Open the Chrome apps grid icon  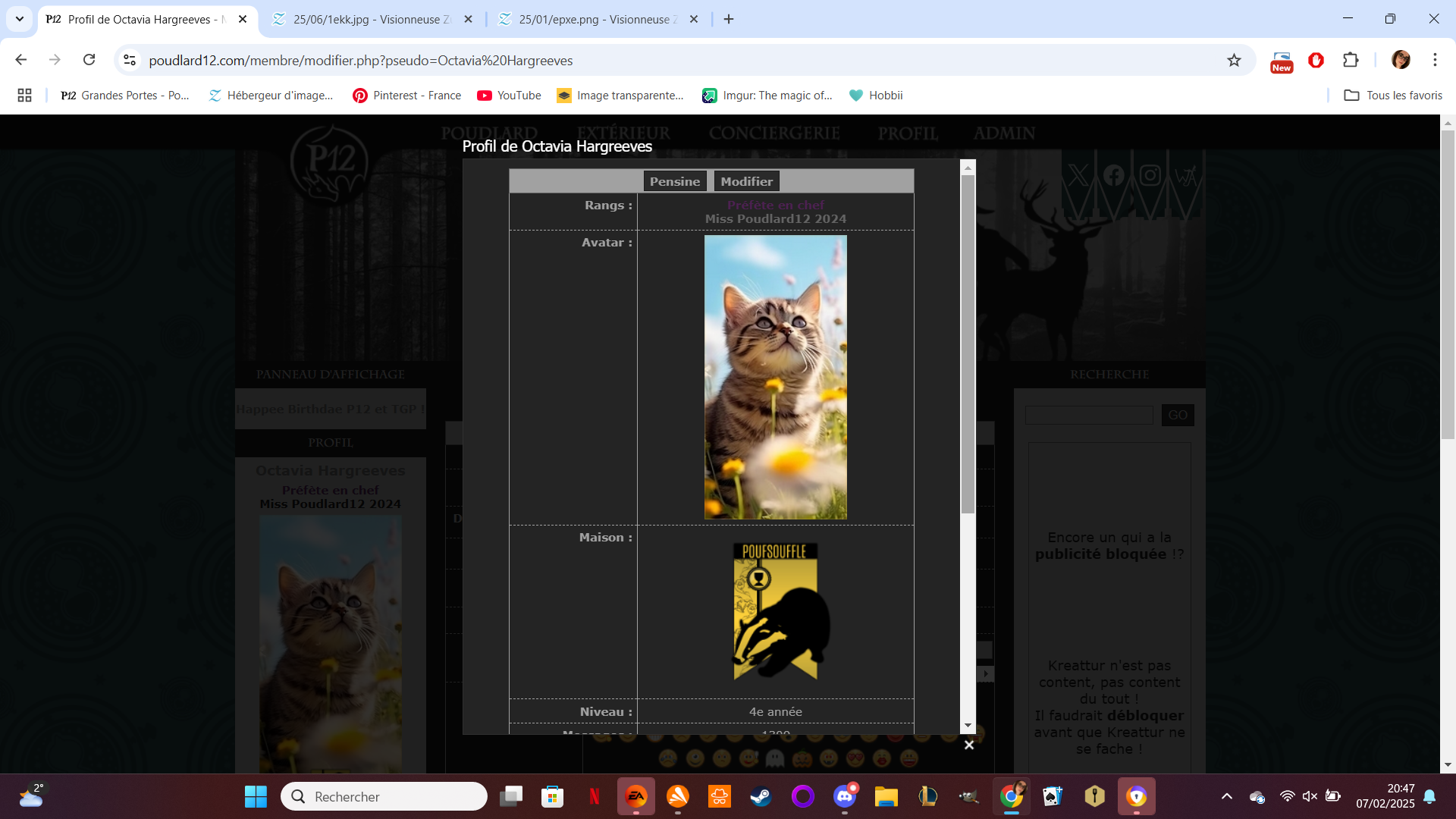(24, 95)
